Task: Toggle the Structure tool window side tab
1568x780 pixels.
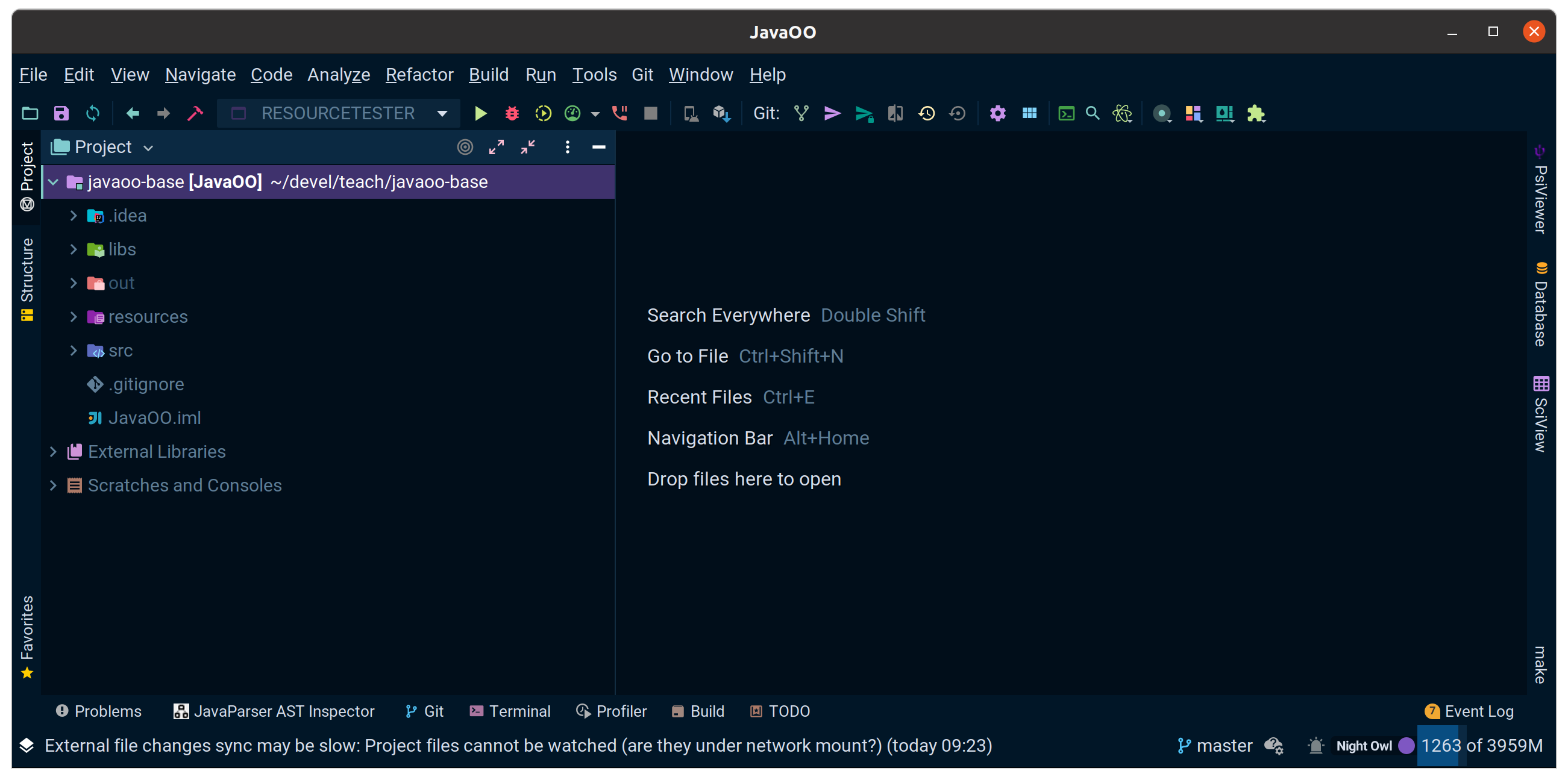Action: 27,279
